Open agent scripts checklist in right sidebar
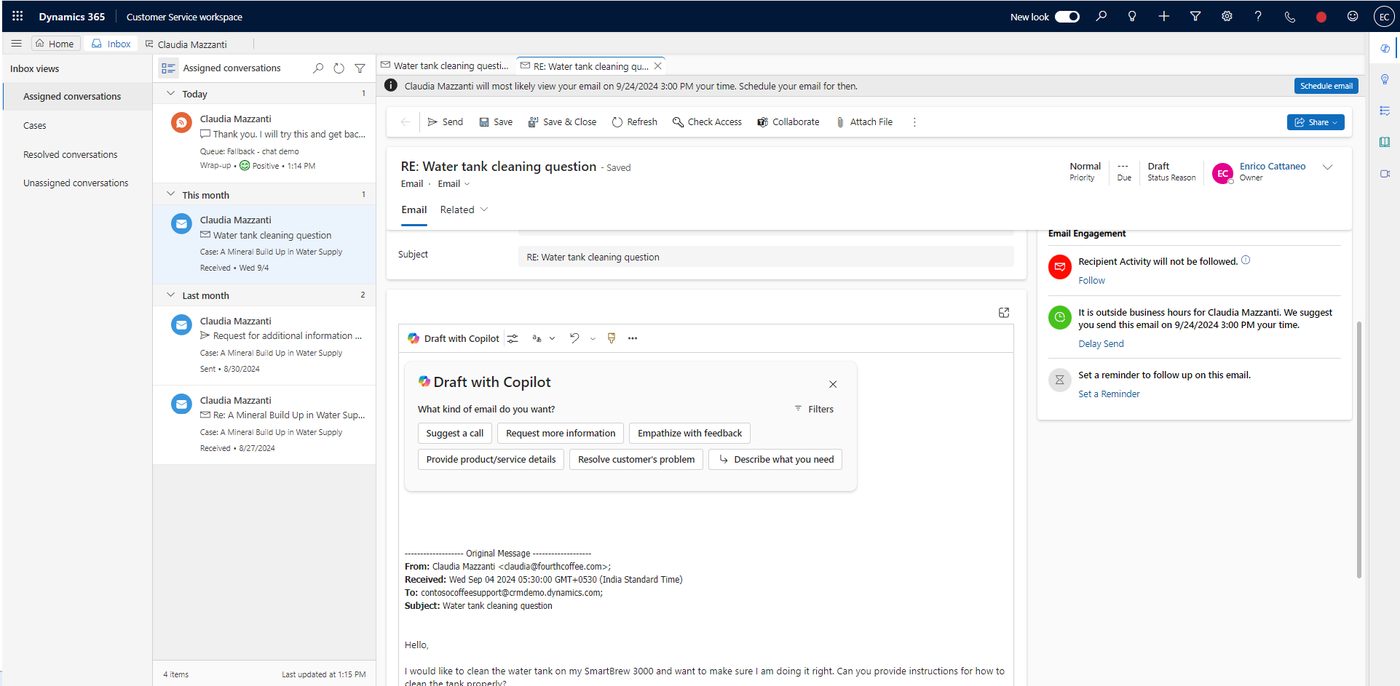The image size is (1400, 686). click(1385, 110)
